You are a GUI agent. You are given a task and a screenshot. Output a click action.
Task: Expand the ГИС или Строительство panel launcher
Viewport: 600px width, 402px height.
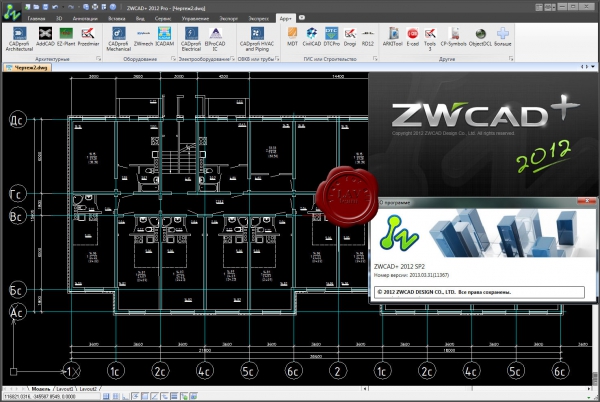375,59
